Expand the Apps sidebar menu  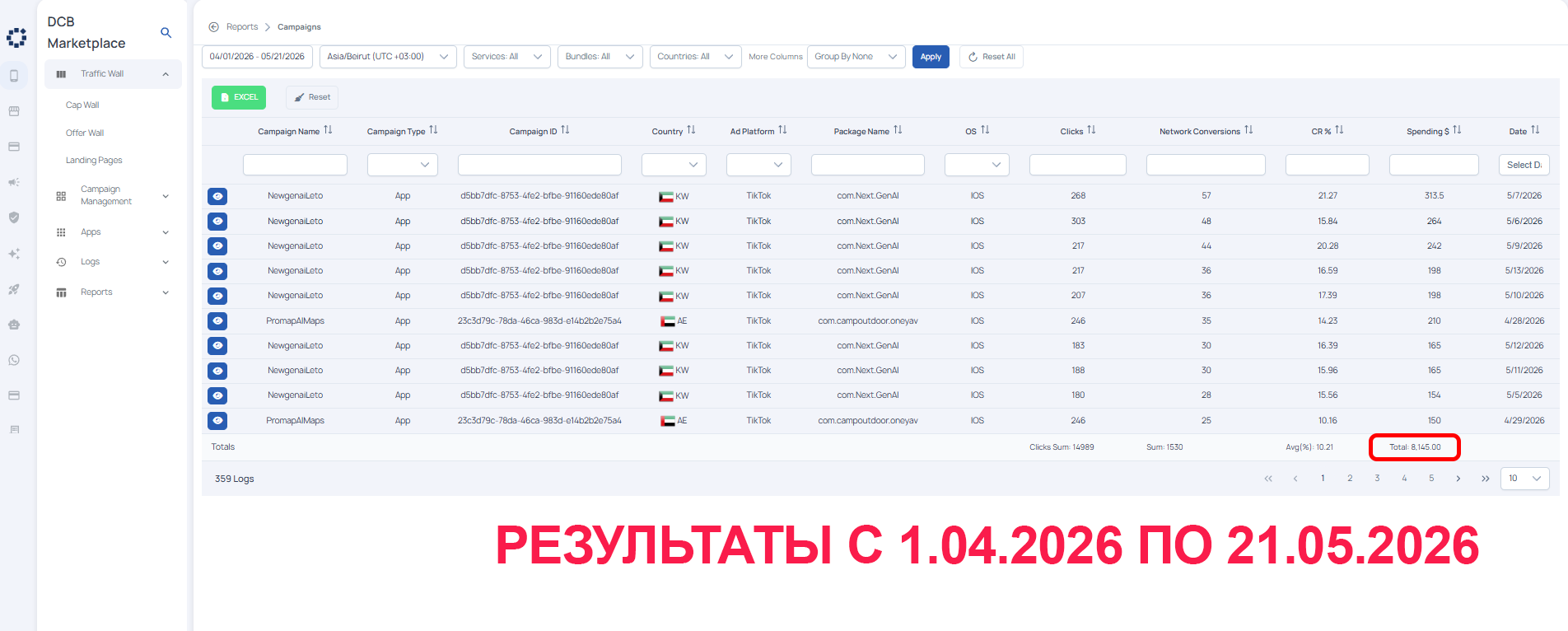113,232
